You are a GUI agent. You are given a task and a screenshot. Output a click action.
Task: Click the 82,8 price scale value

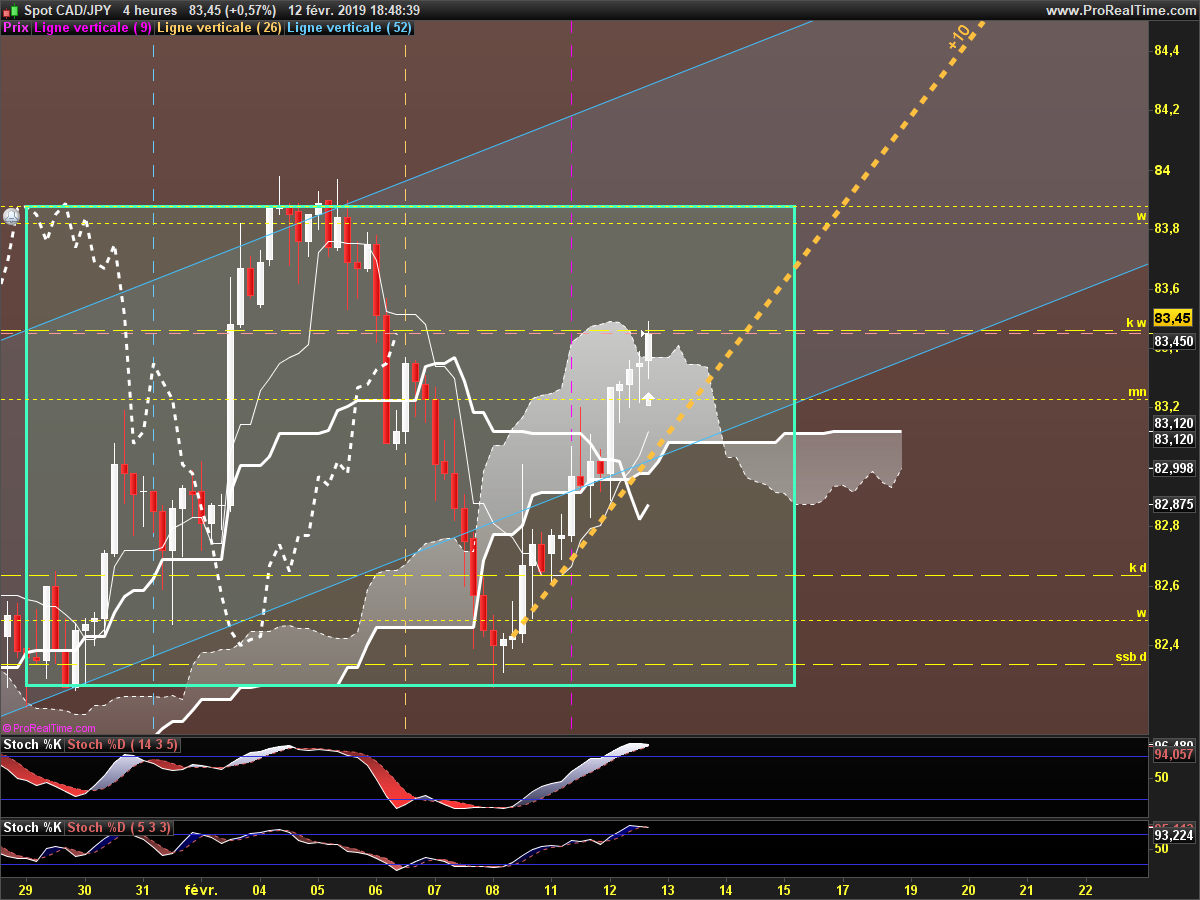pyautogui.click(x=1167, y=526)
